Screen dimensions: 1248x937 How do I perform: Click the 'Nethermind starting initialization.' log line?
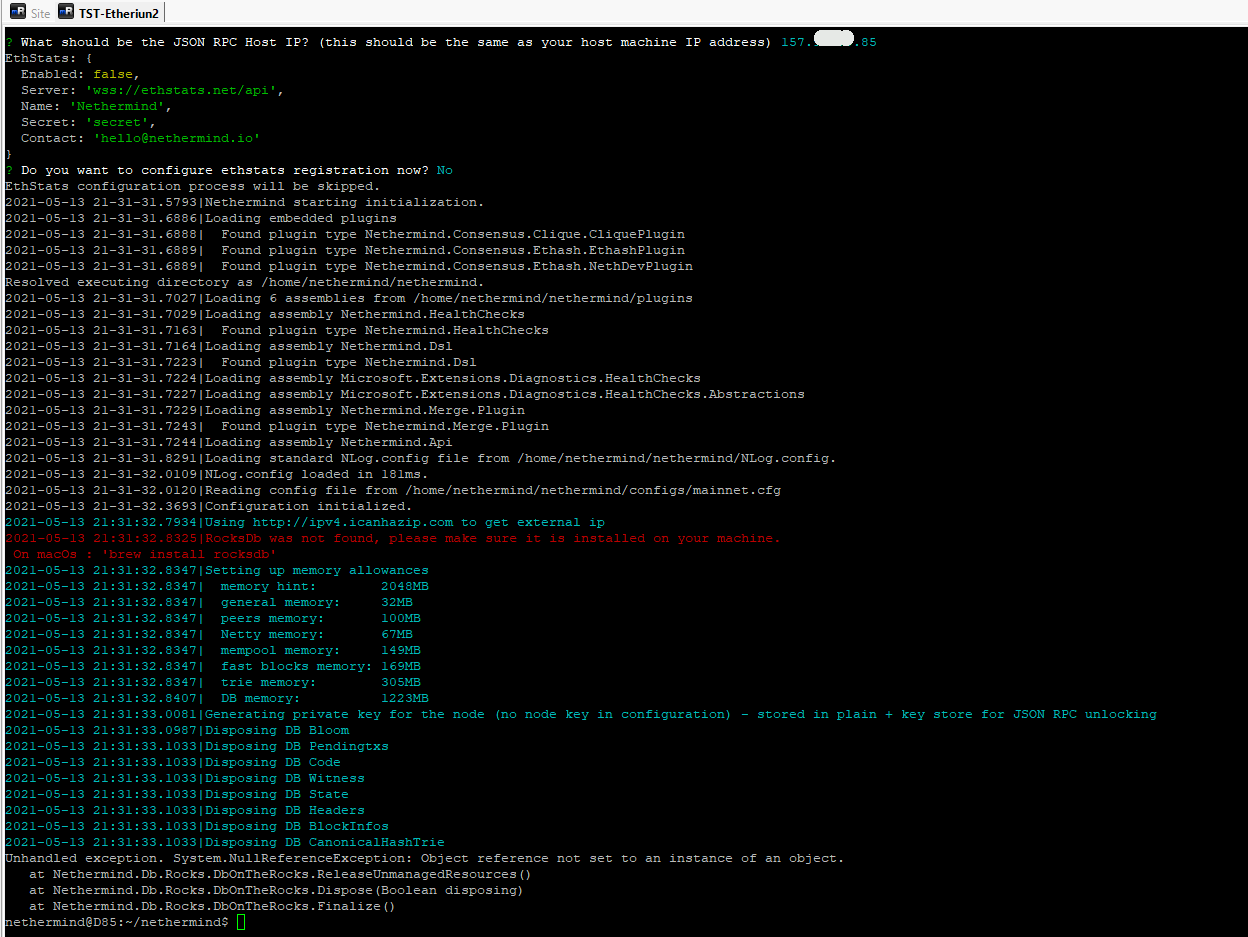coord(245,202)
